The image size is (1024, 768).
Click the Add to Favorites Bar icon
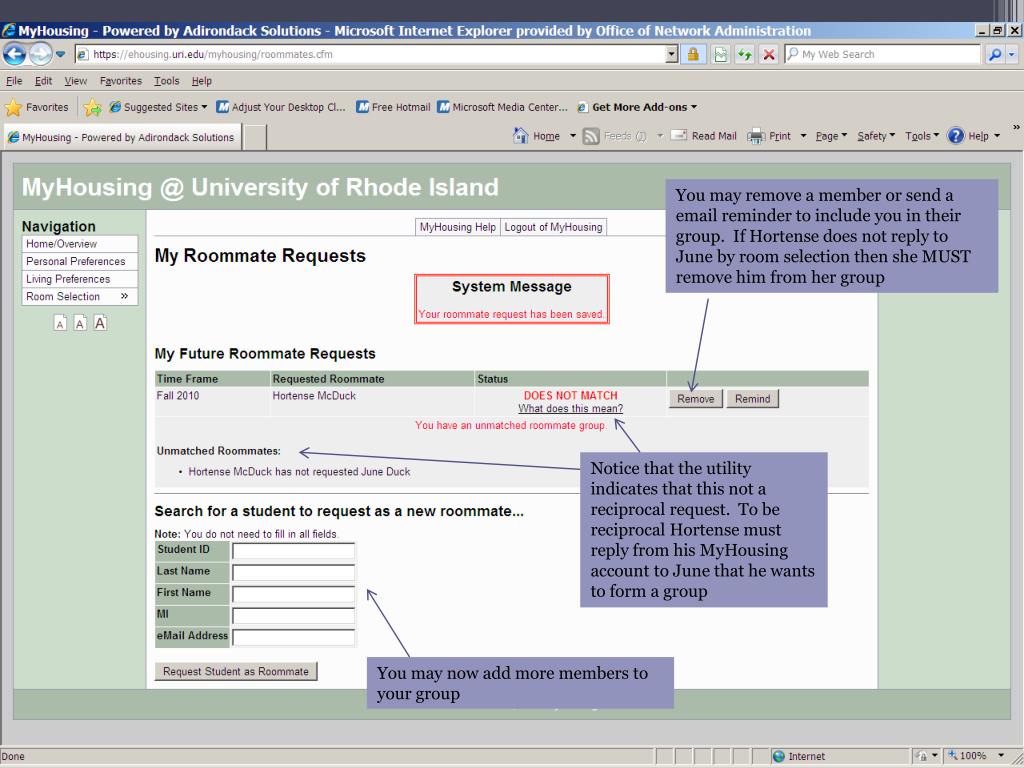click(x=92, y=107)
